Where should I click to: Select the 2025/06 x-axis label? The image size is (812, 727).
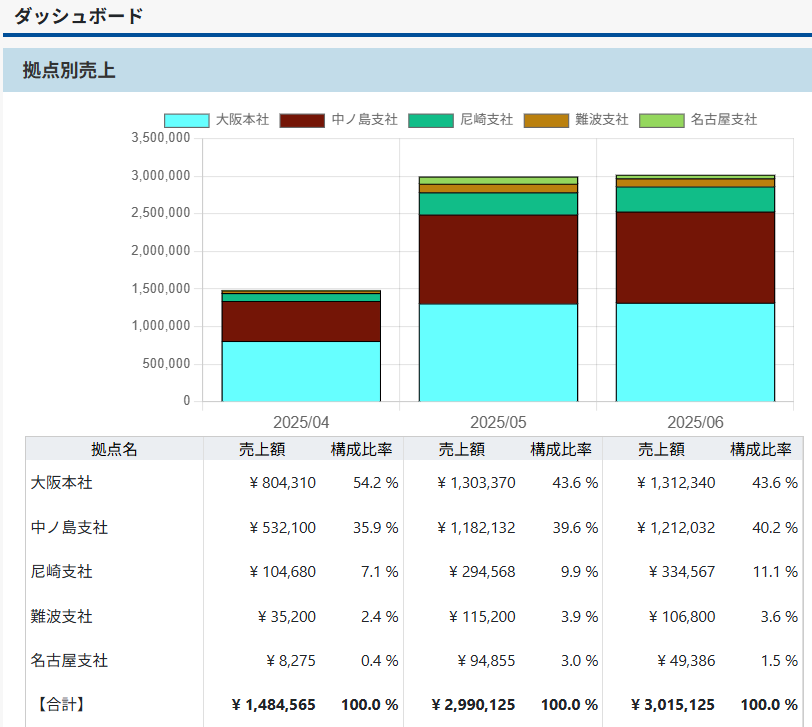(695, 422)
